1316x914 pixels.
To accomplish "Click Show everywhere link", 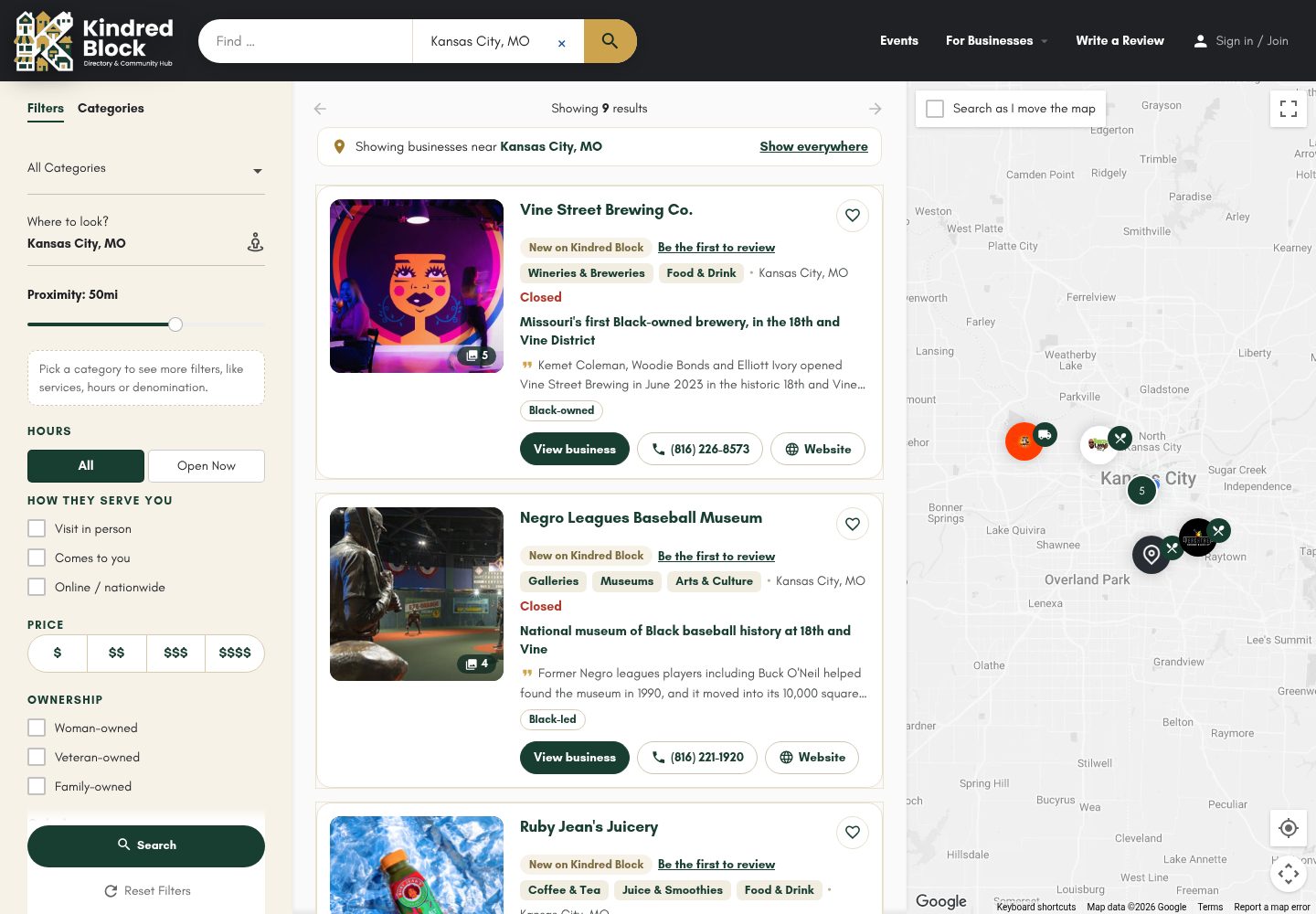I will [813, 147].
